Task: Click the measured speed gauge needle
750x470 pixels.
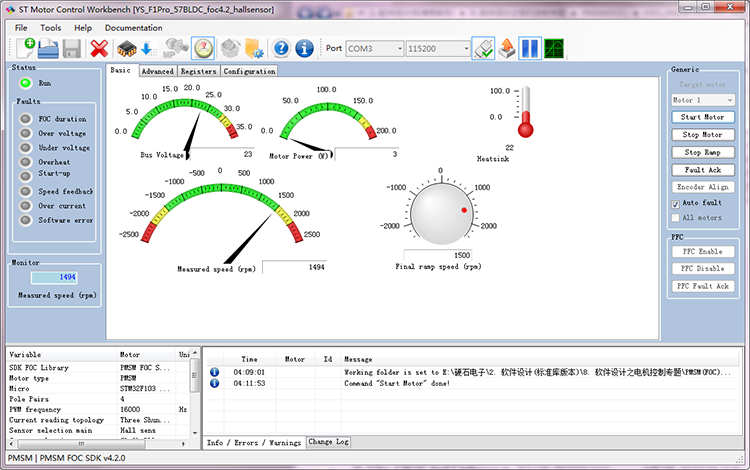Action: [248, 238]
